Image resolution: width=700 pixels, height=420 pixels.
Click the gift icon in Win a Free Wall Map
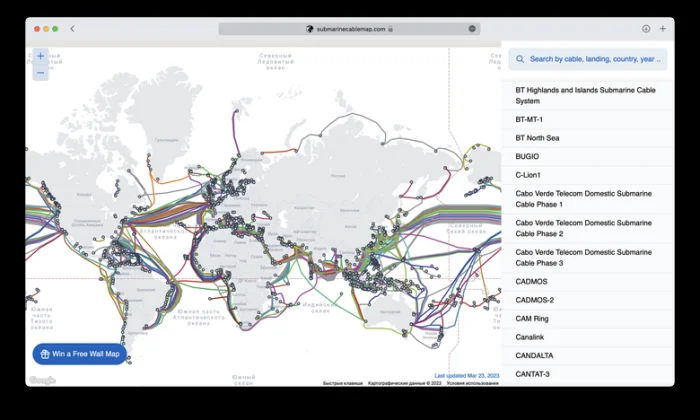click(45, 354)
